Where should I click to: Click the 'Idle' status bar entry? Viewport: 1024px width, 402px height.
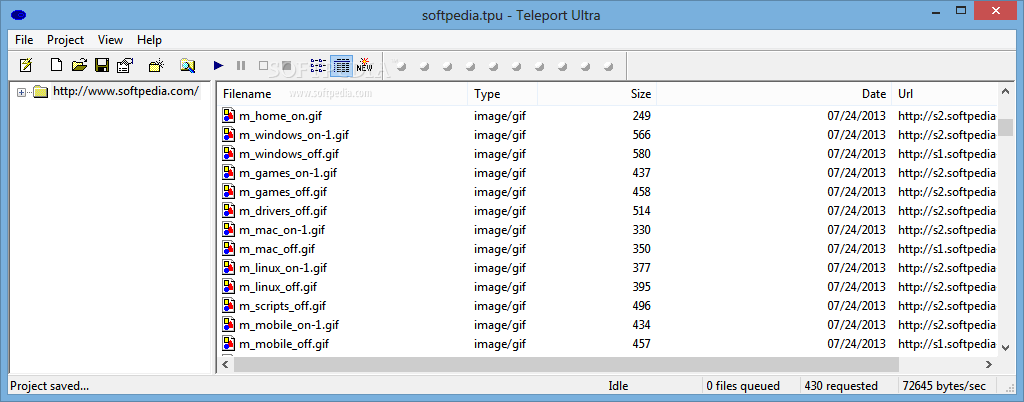click(x=618, y=386)
